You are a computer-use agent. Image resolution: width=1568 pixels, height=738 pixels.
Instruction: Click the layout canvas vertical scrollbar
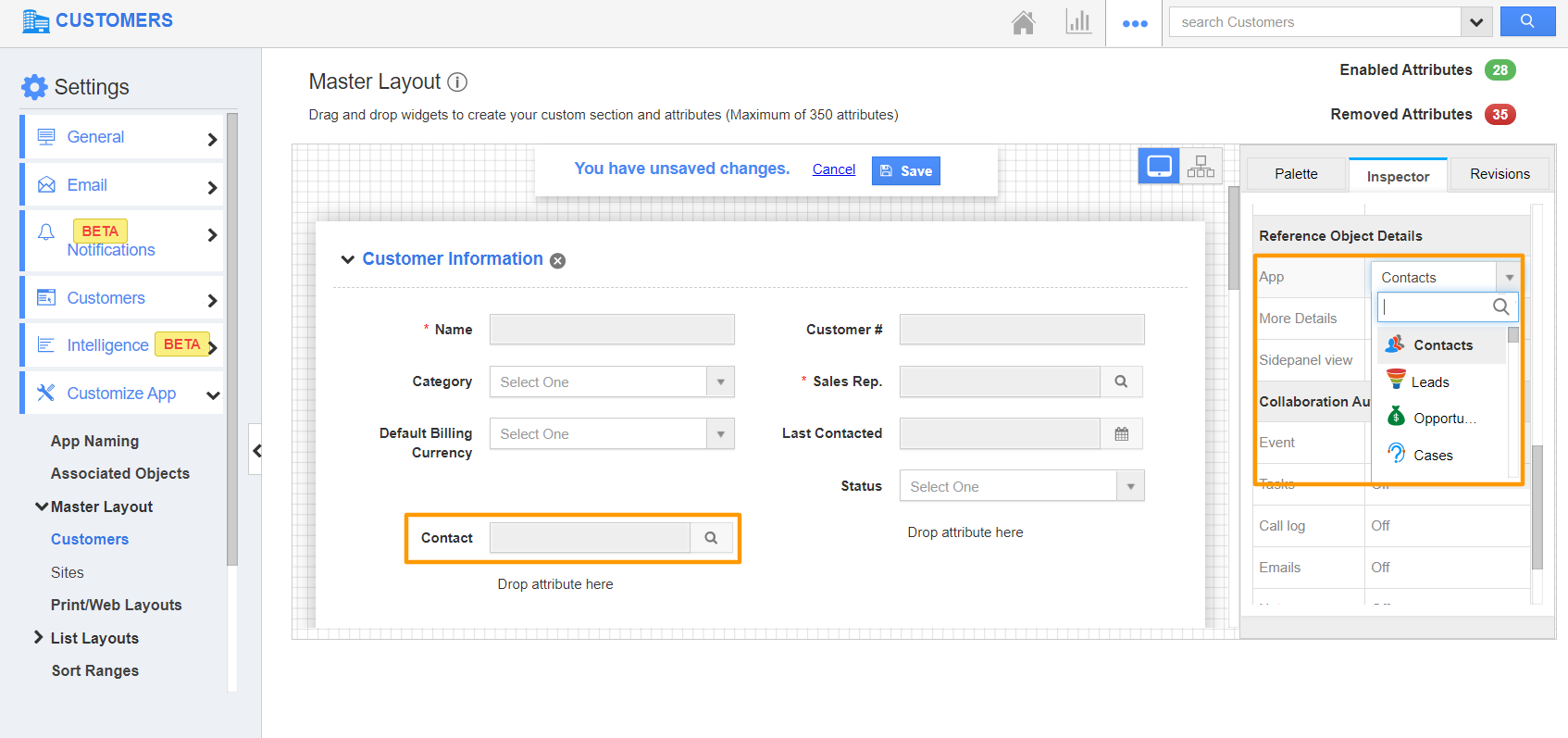pyautogui.click(x=1233, y=238)
